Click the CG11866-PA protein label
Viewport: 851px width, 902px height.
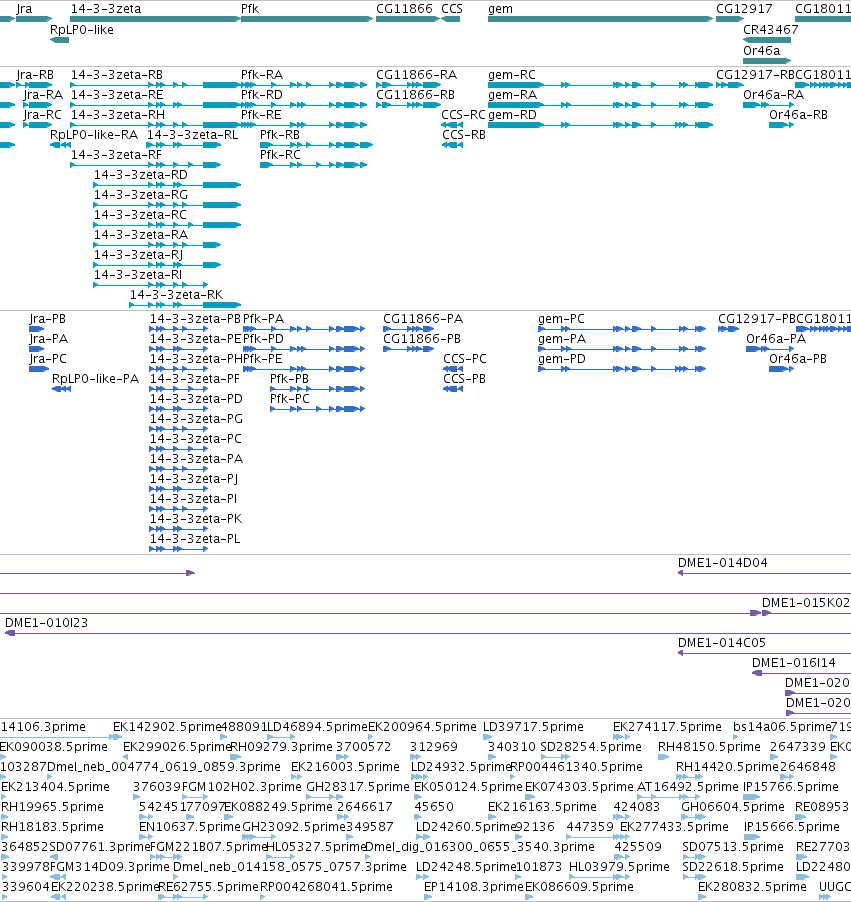[x=423, y=319]
